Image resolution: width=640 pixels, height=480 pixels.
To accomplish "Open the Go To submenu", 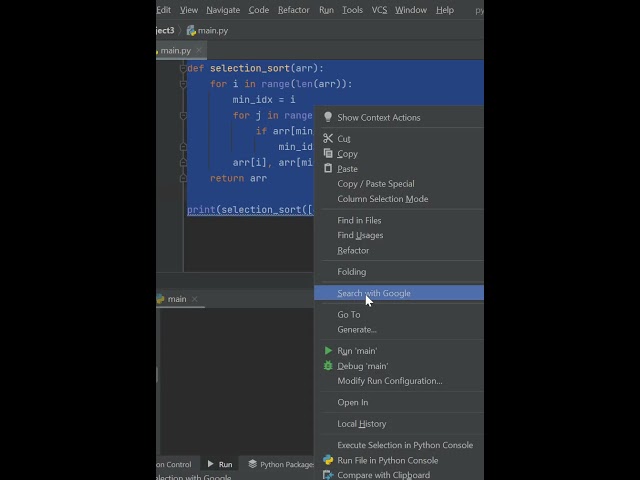I will [399, 315].
